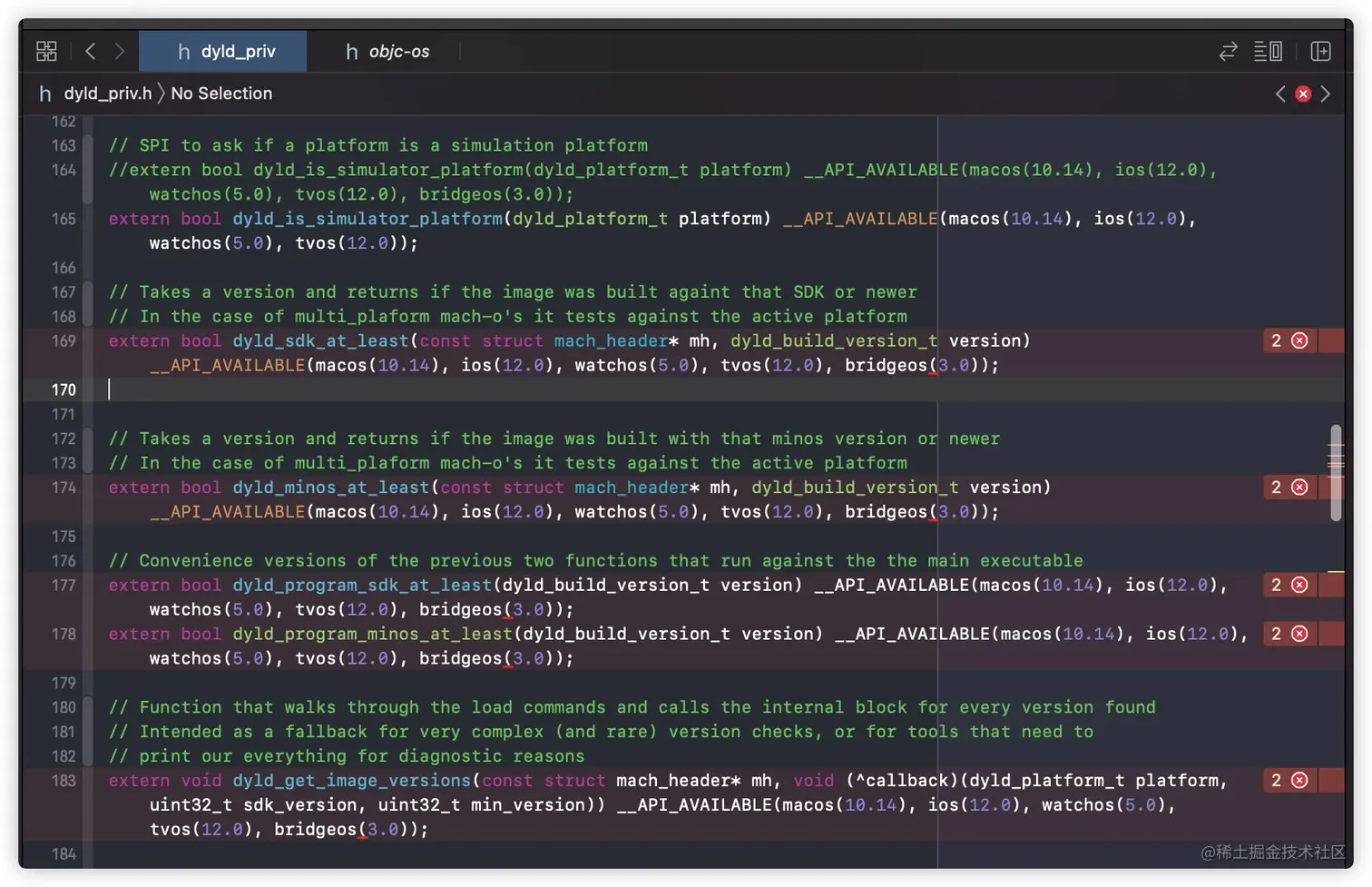Click the comment beginning "Convenience versions of"
Screen dimensions: 1372x887
click(595, 560)
